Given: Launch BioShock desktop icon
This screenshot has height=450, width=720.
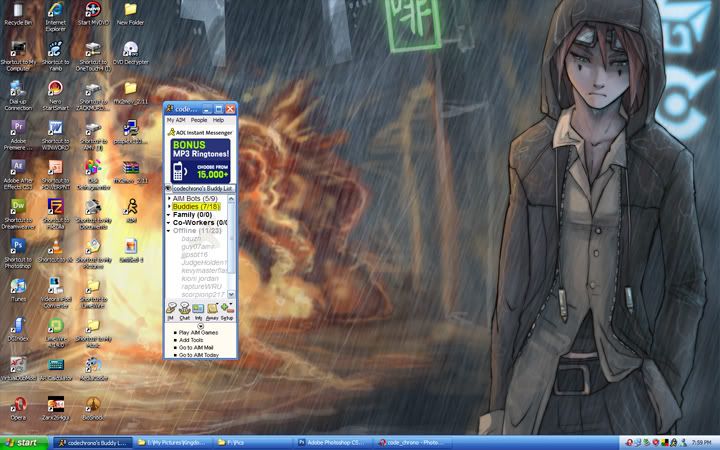Looking at the screenshot, I should [93, 409].
